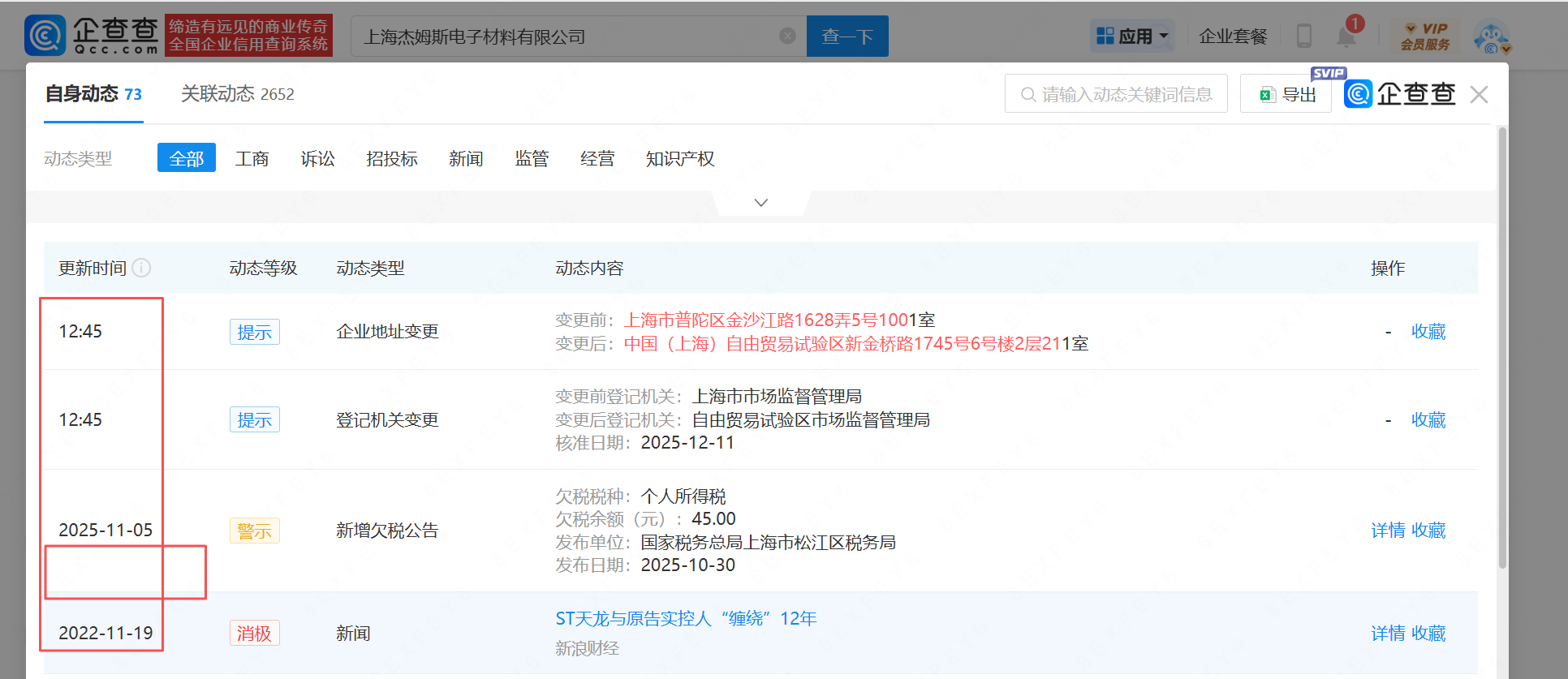The height and width of the screenshot is (679, 1568).
Task: Click 提示 tag in 企业地址变更 row
Action: pyautogui.click(x=254, y=332)
